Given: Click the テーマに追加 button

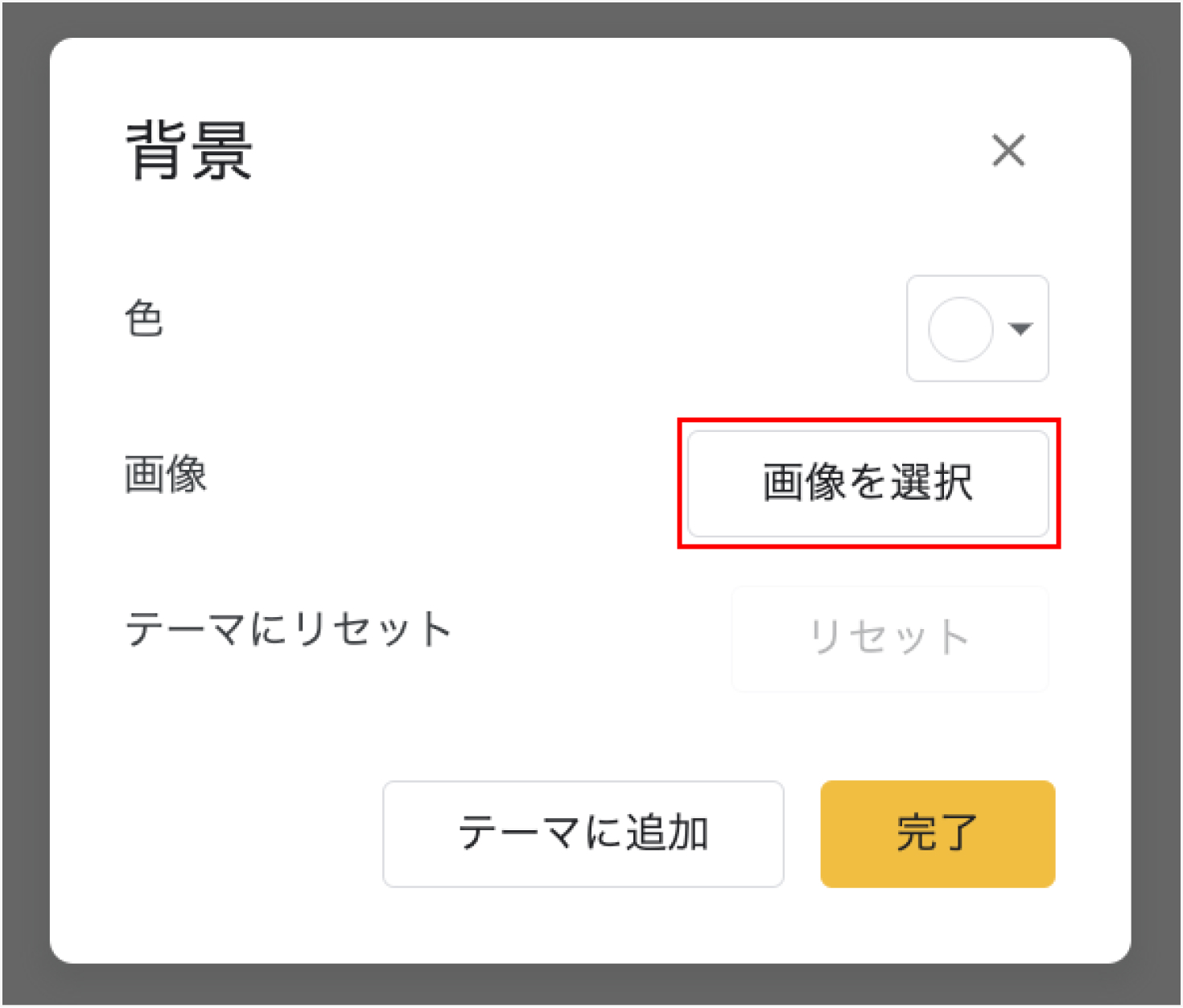Looking at the screenshot, I should coord(583,833).
